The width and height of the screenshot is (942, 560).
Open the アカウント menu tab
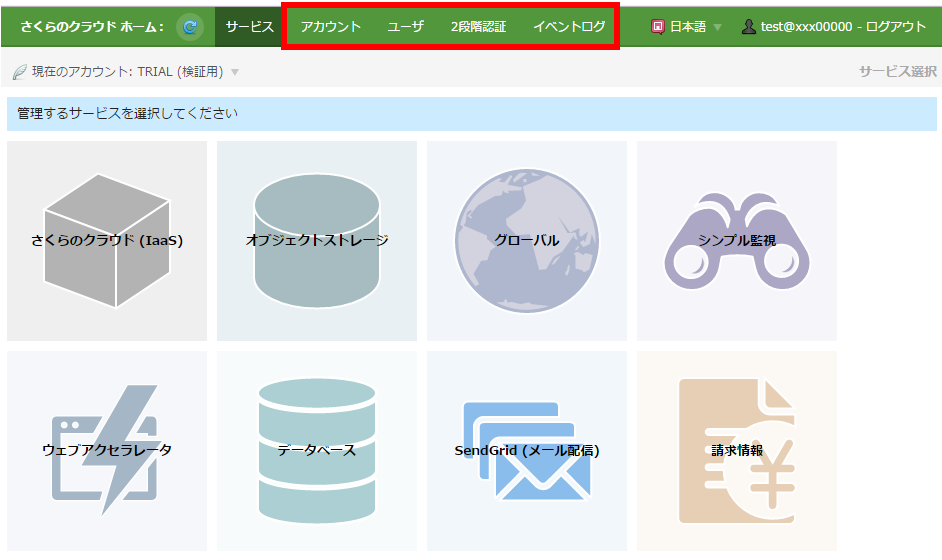tap(330, 27)
